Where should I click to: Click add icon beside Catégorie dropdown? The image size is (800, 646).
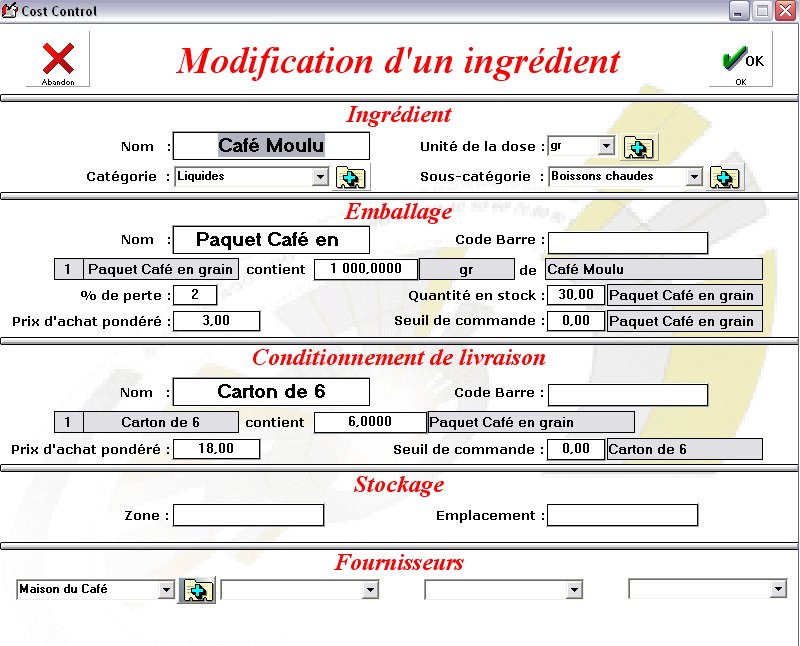coord(351,177)
